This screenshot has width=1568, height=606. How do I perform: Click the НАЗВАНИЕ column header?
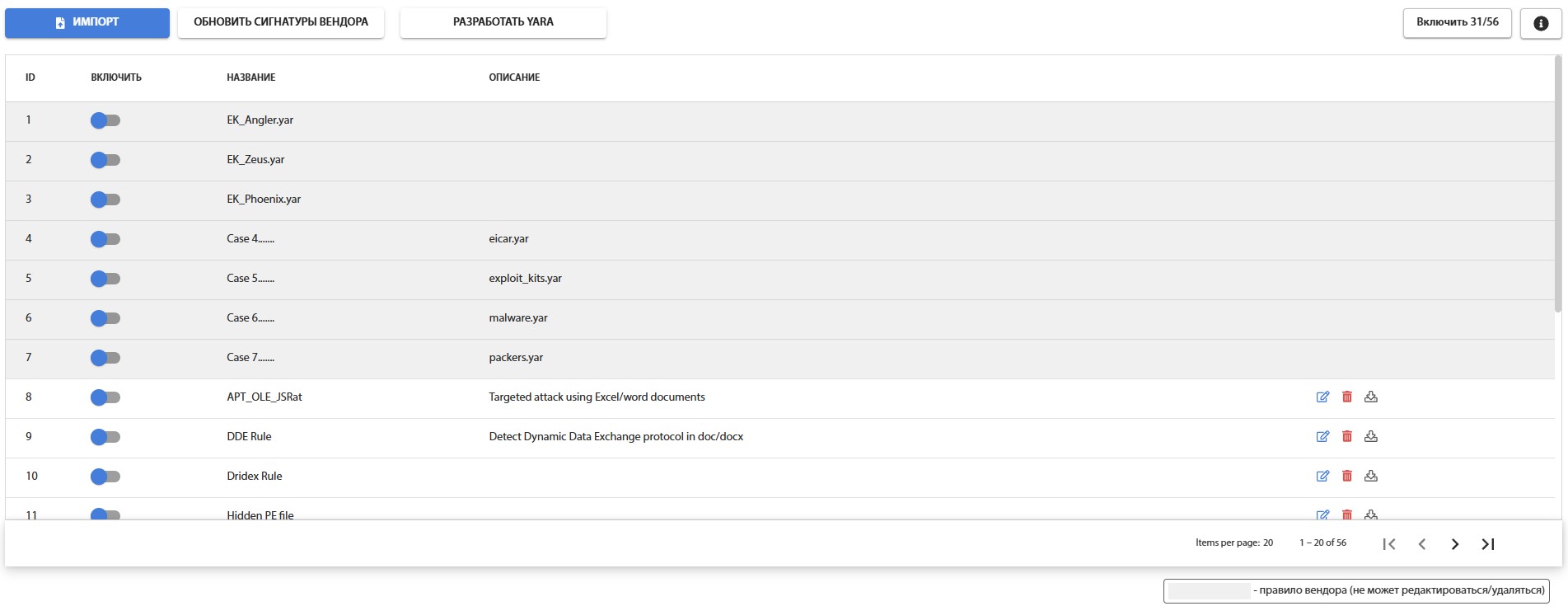[x=251, y=78]
